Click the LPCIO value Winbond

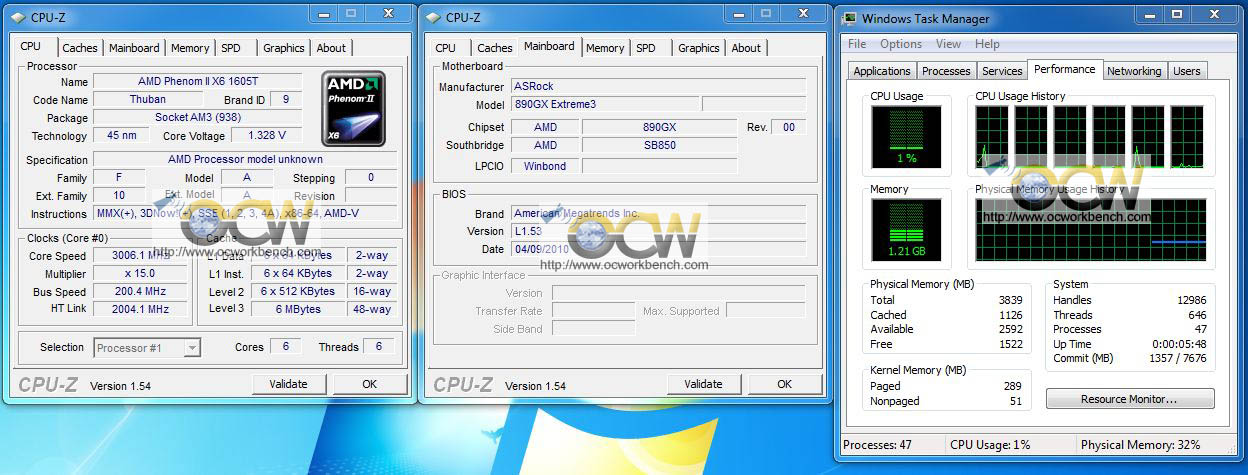click(545, 167)
